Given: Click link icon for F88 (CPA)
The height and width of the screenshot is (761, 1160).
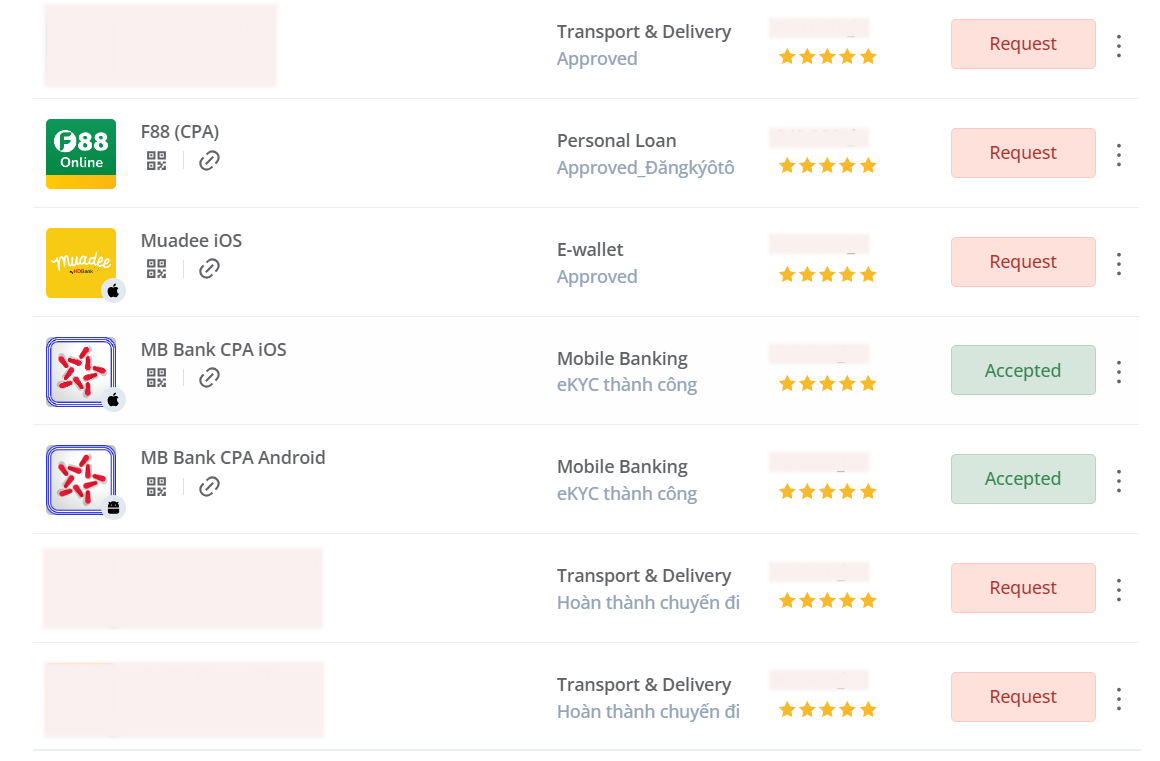Looking at the screenshot, I should pyautogui.click(x=209, y=160).
